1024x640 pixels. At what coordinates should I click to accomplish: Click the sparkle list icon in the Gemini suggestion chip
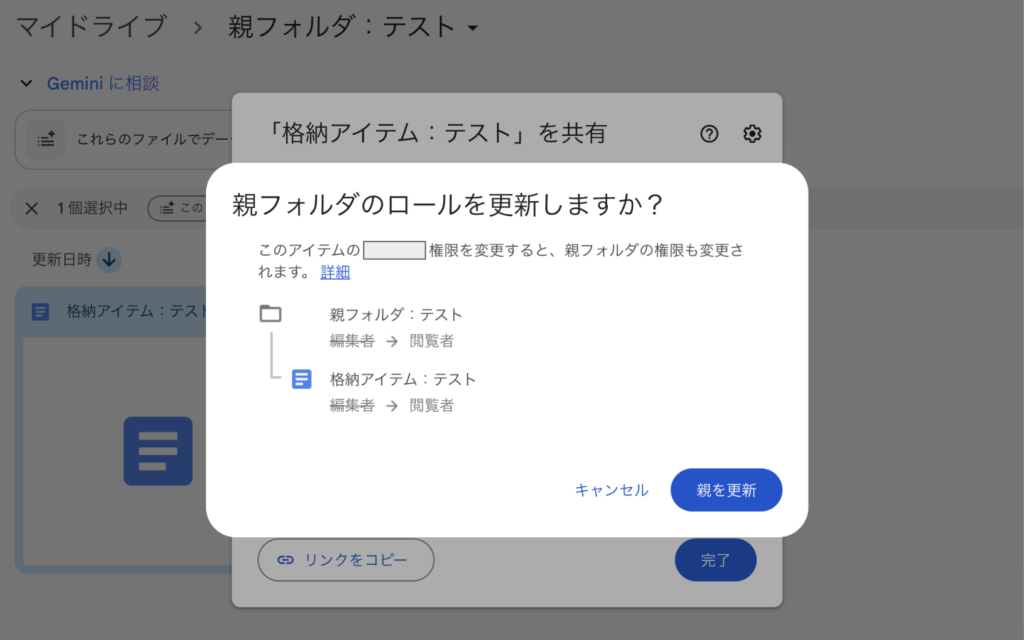pos(45,139)
